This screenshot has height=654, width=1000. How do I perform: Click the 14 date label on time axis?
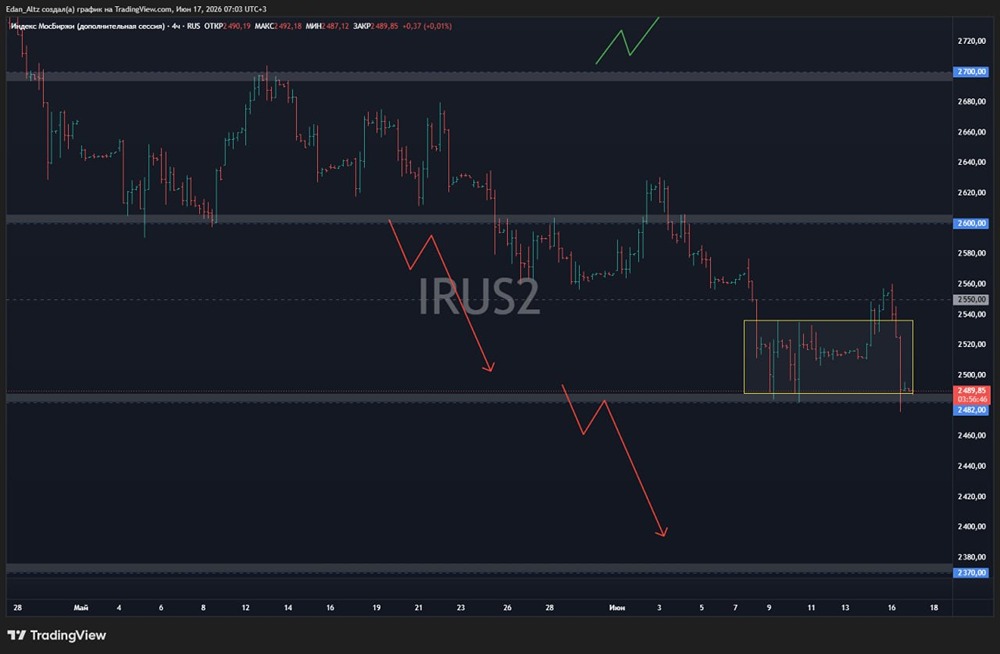288,607
